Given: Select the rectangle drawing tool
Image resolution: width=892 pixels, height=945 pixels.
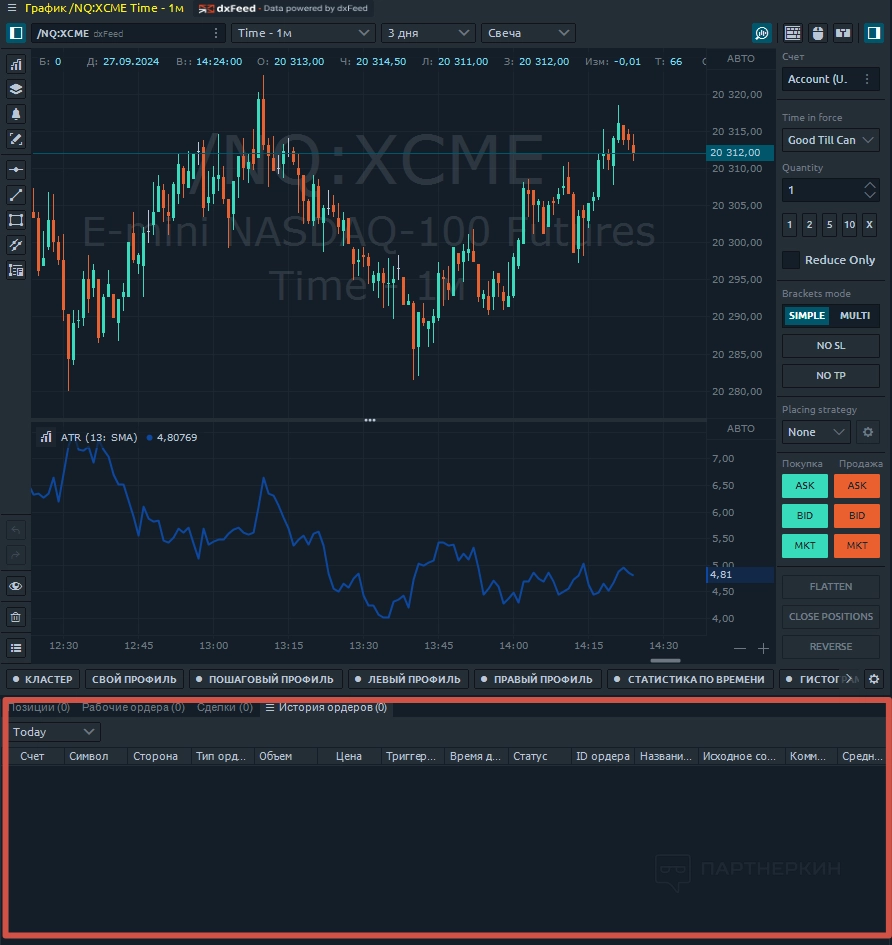Looking at the screenshot, I should click(x=16, y=220).
